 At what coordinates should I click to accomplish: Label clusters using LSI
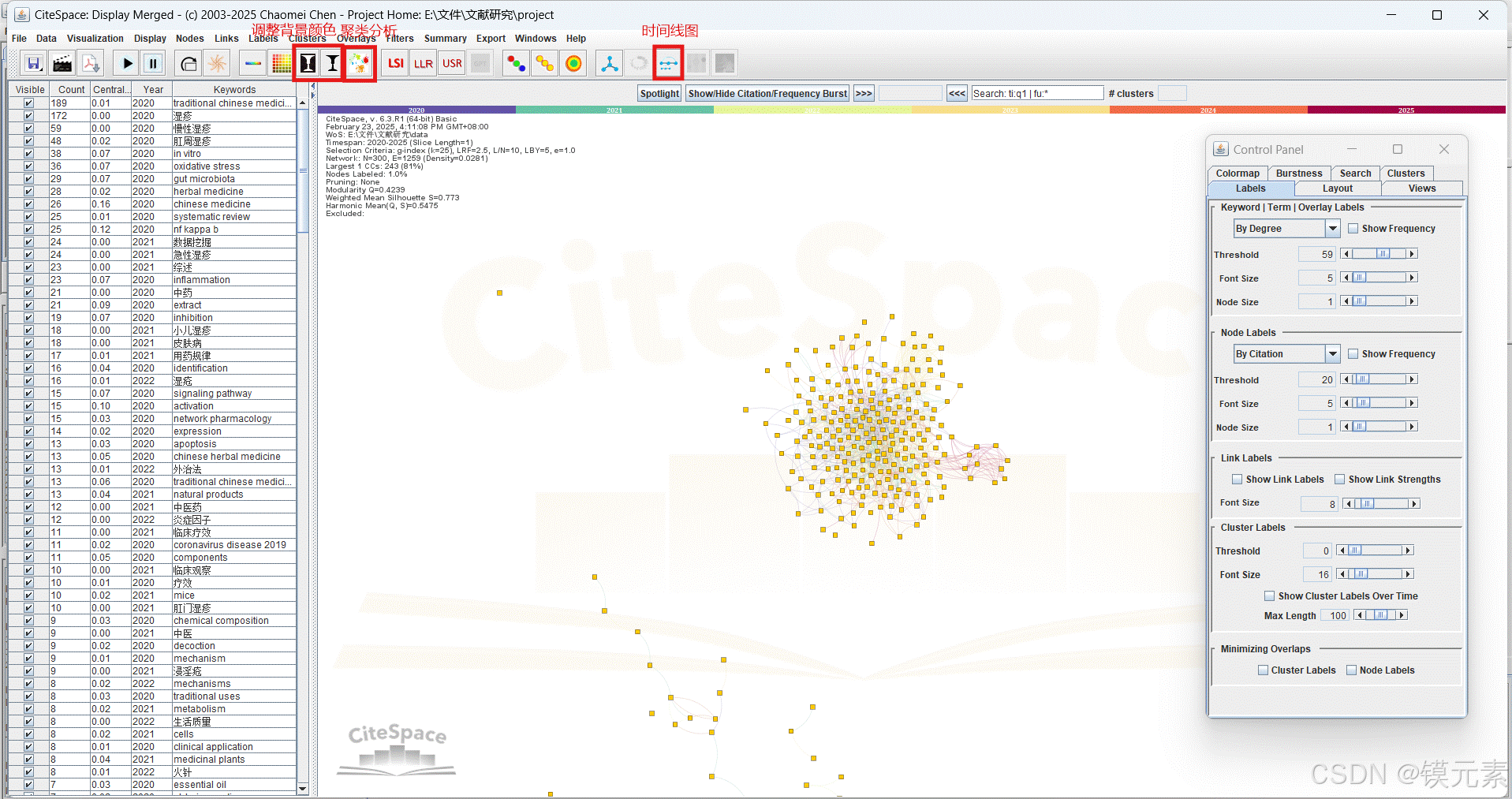point(396,64)
